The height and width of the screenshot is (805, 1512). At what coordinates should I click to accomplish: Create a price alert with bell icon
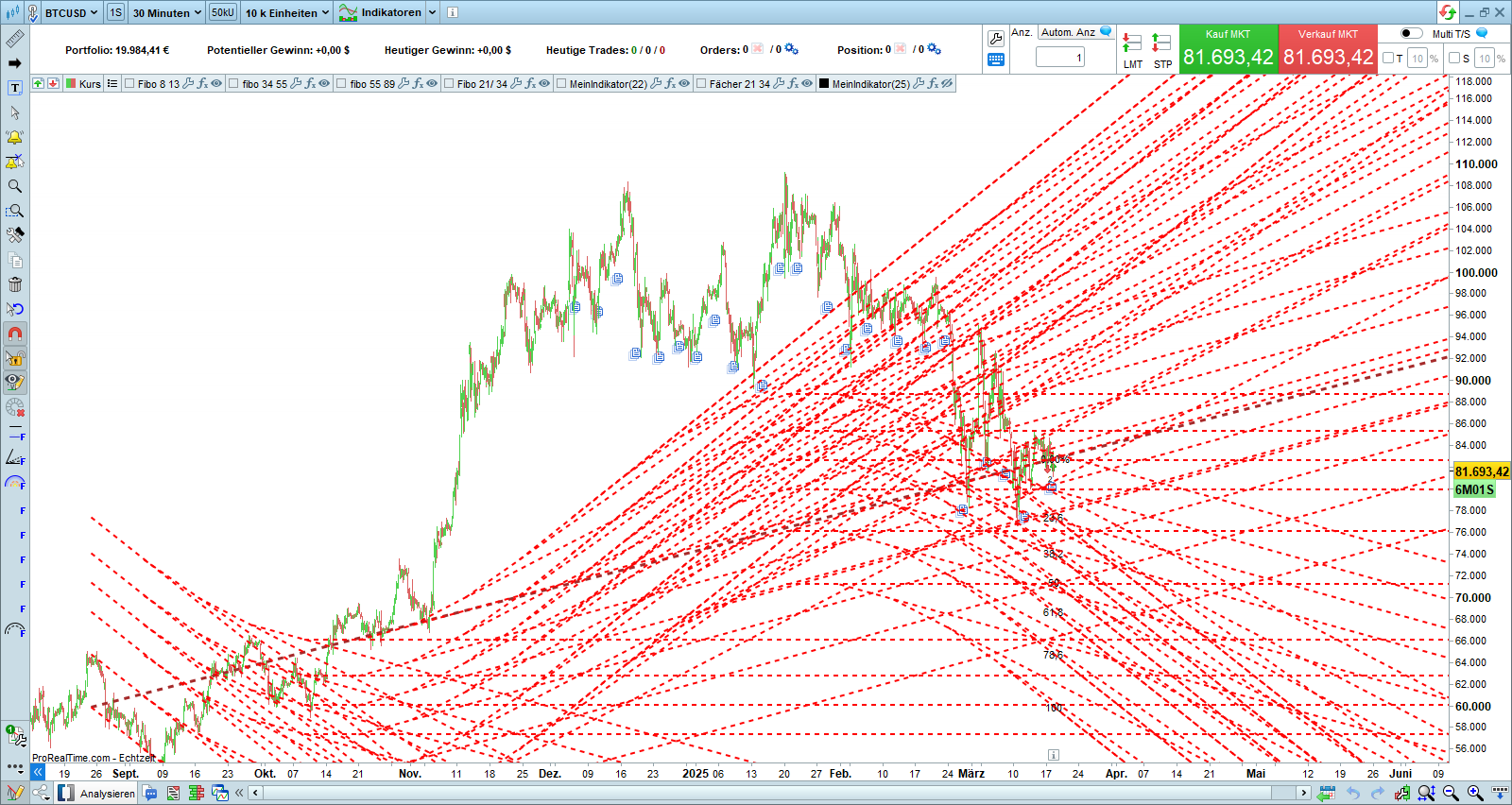(15, 137)
